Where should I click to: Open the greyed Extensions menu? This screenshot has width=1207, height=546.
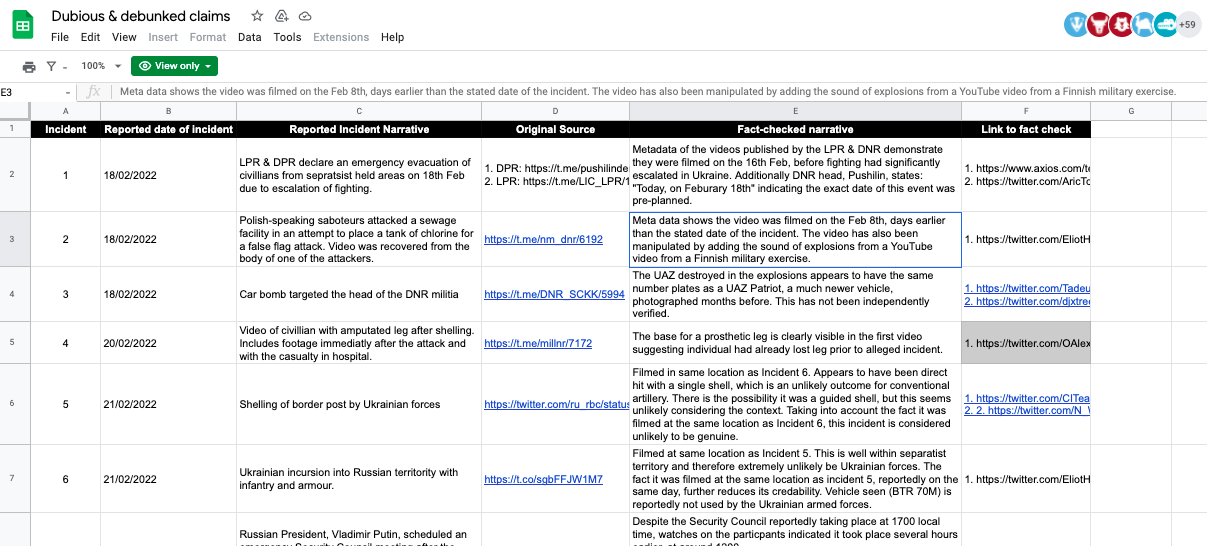point(341,37)
